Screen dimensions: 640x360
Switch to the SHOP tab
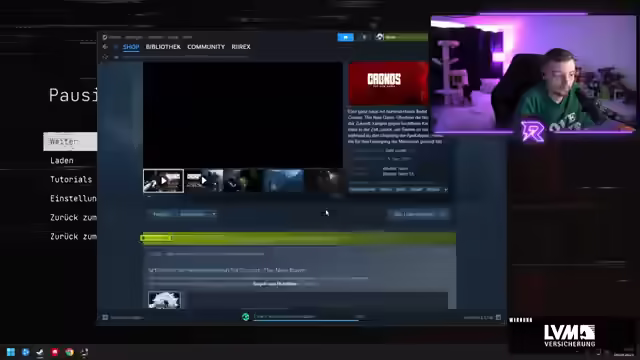(x=131, y=47)
